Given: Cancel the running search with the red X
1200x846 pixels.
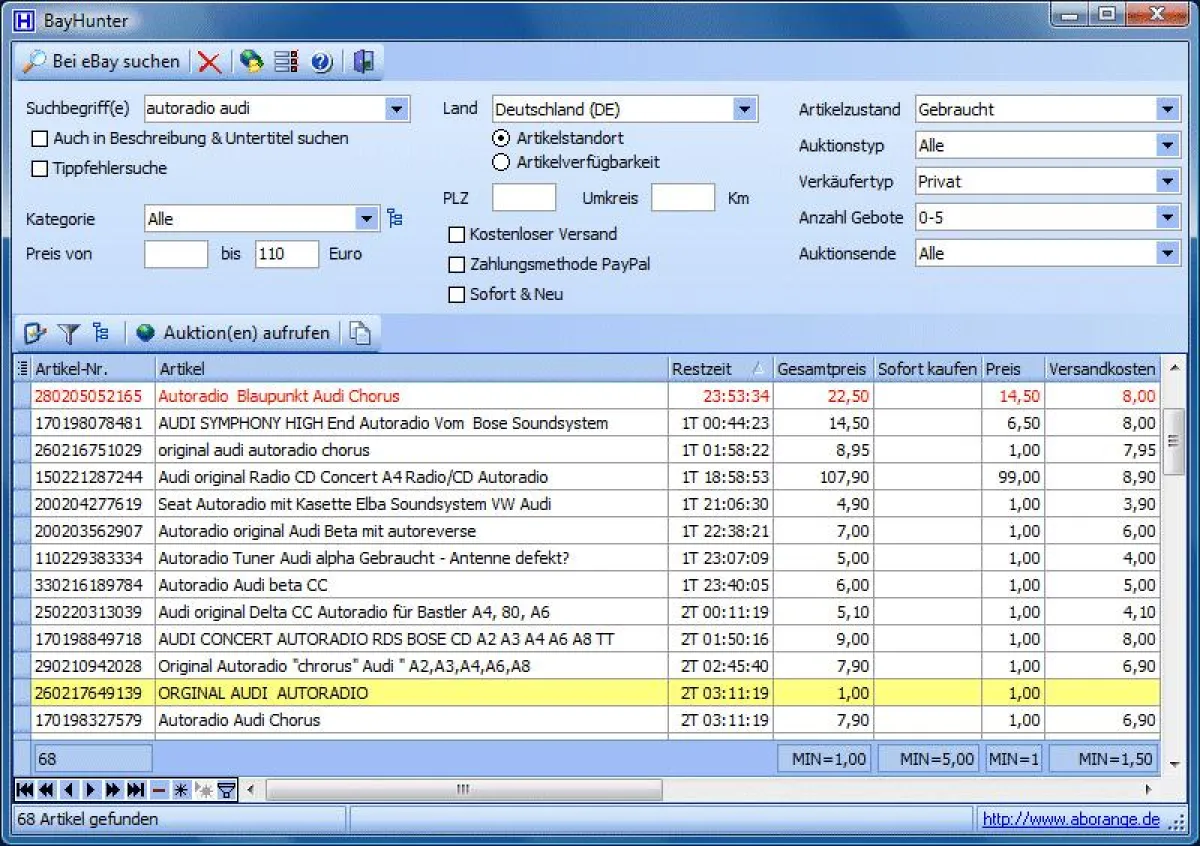Looking at the screenshot, I should pos(208,61).
